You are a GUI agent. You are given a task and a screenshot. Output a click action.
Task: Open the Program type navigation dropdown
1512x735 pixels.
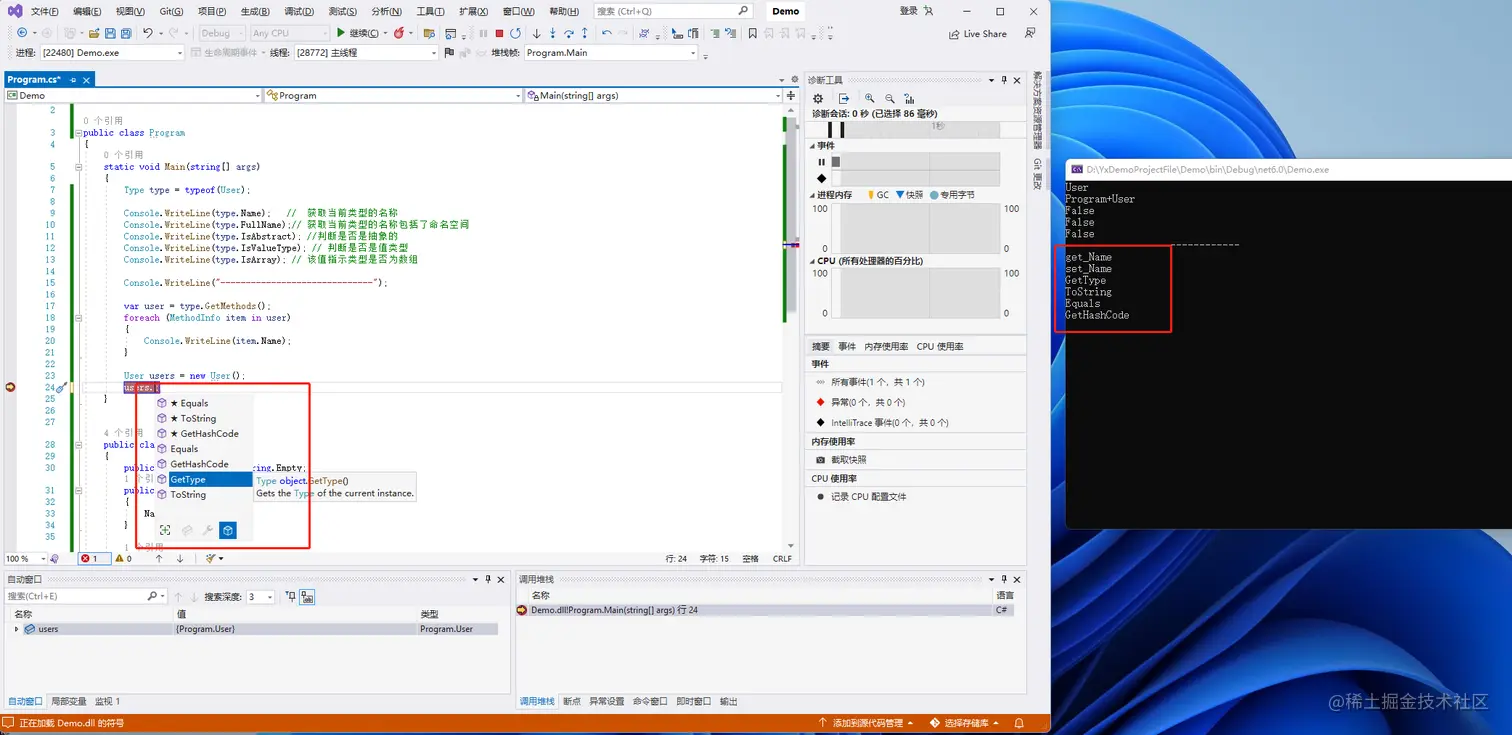point(393,95)
